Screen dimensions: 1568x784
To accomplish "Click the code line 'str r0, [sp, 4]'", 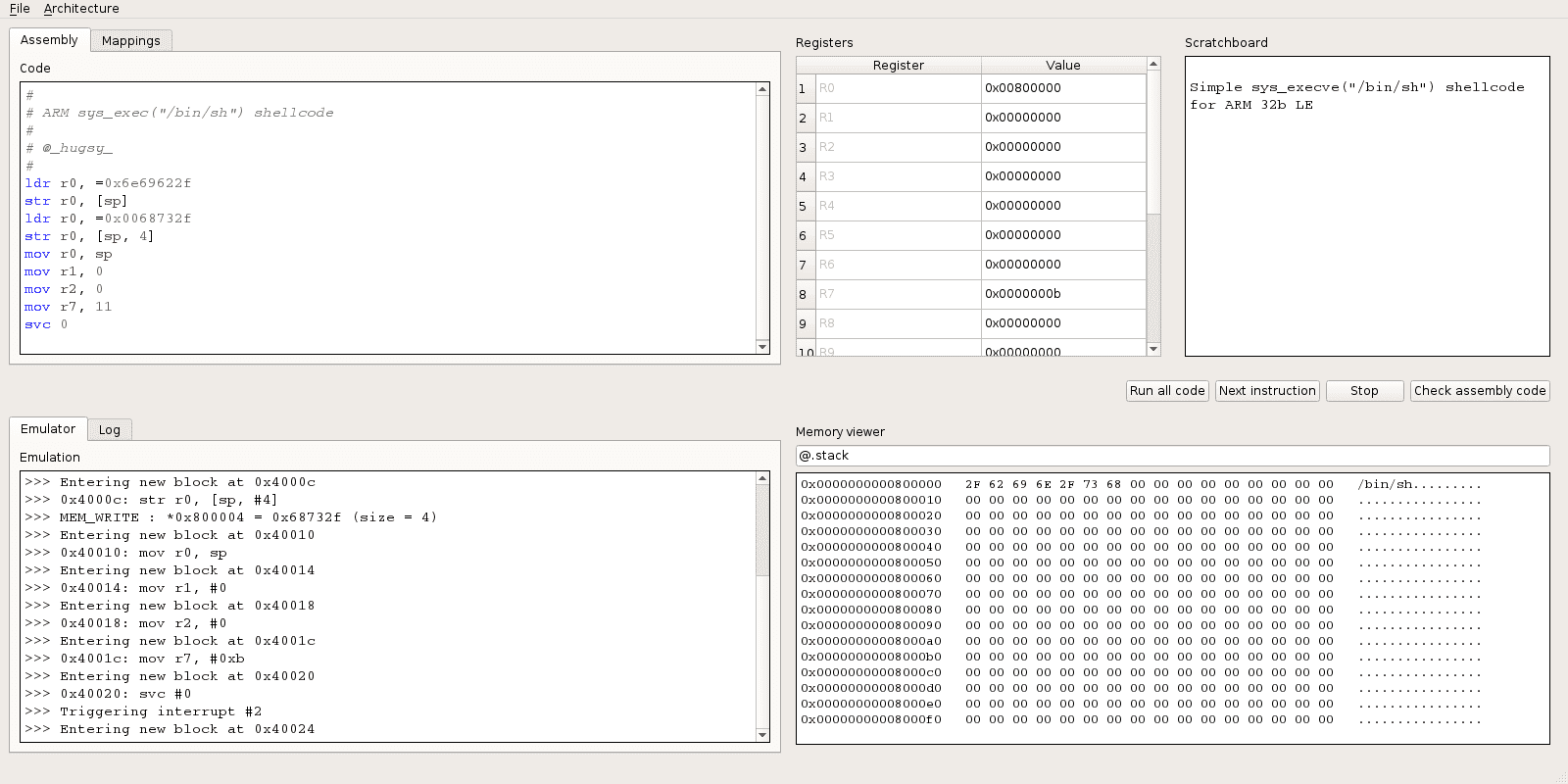I will point(89,236).
